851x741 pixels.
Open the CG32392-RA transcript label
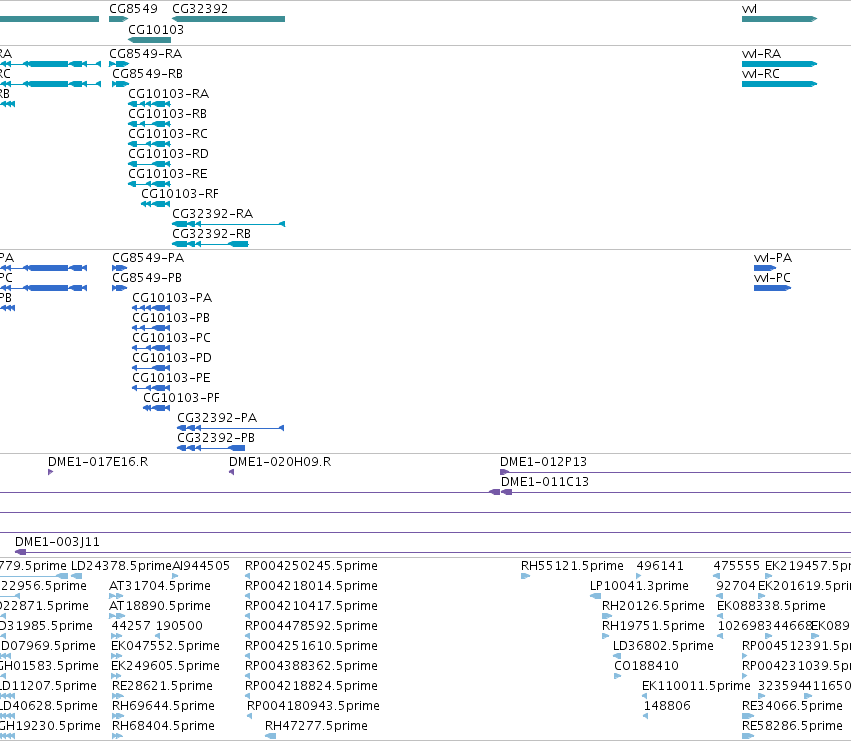tap(213, 214)
